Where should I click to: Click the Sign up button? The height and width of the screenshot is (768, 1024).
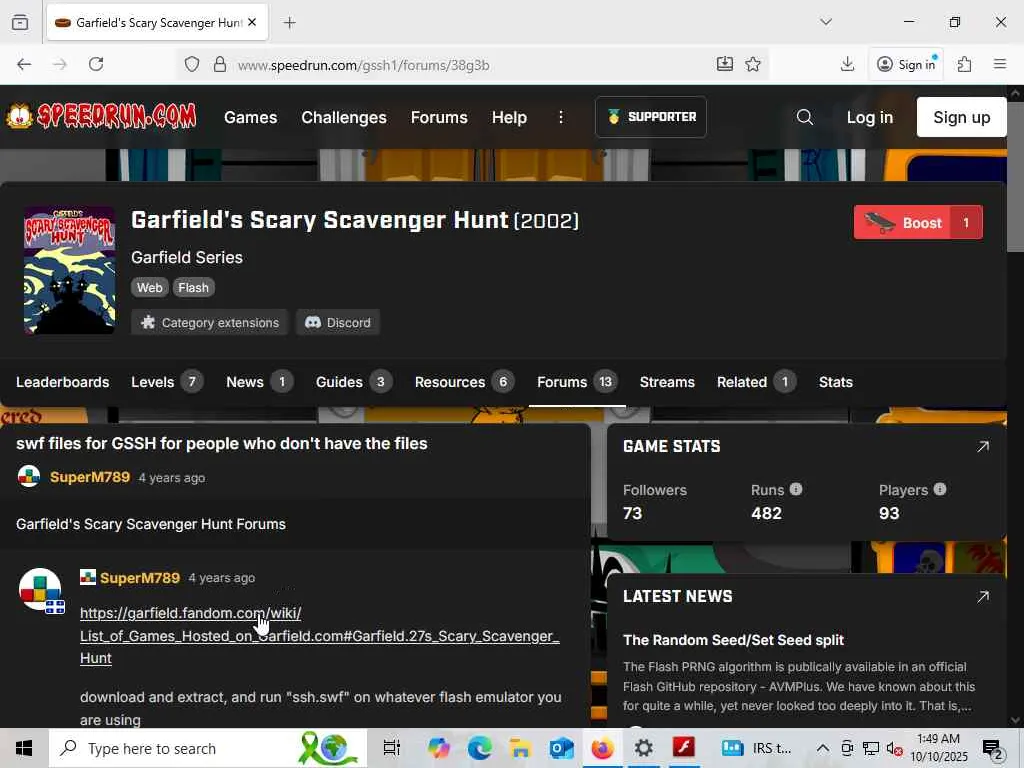(961, 117)
